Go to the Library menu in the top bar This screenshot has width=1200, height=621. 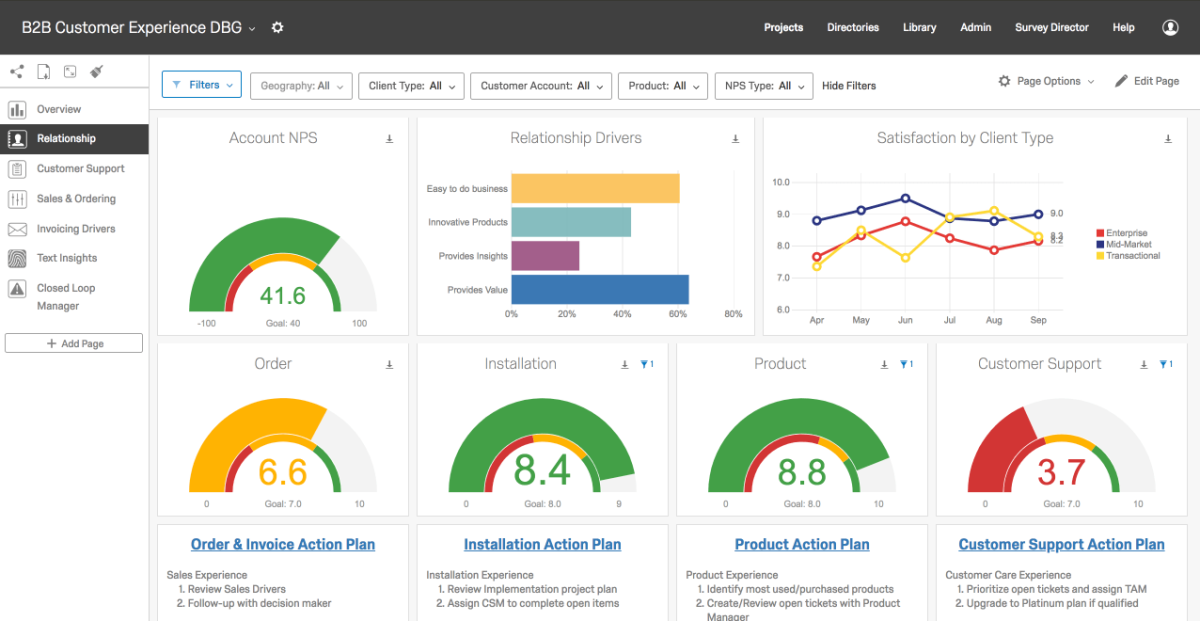pyautogui.click(x=919, y=27)
